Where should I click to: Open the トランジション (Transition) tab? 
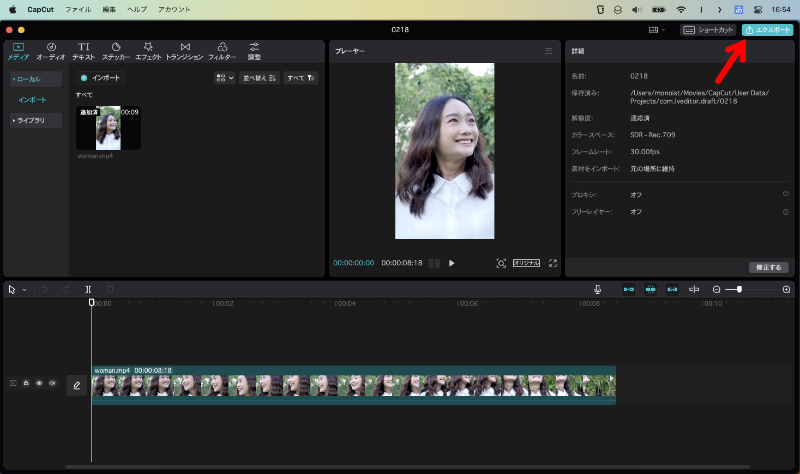tap(185, 52)
